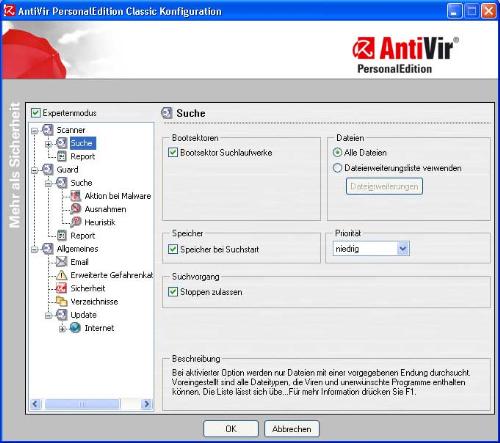Uncheck Speicher bei Suchstart
Screen dimensions: 500x443
(x=173, y=249)
